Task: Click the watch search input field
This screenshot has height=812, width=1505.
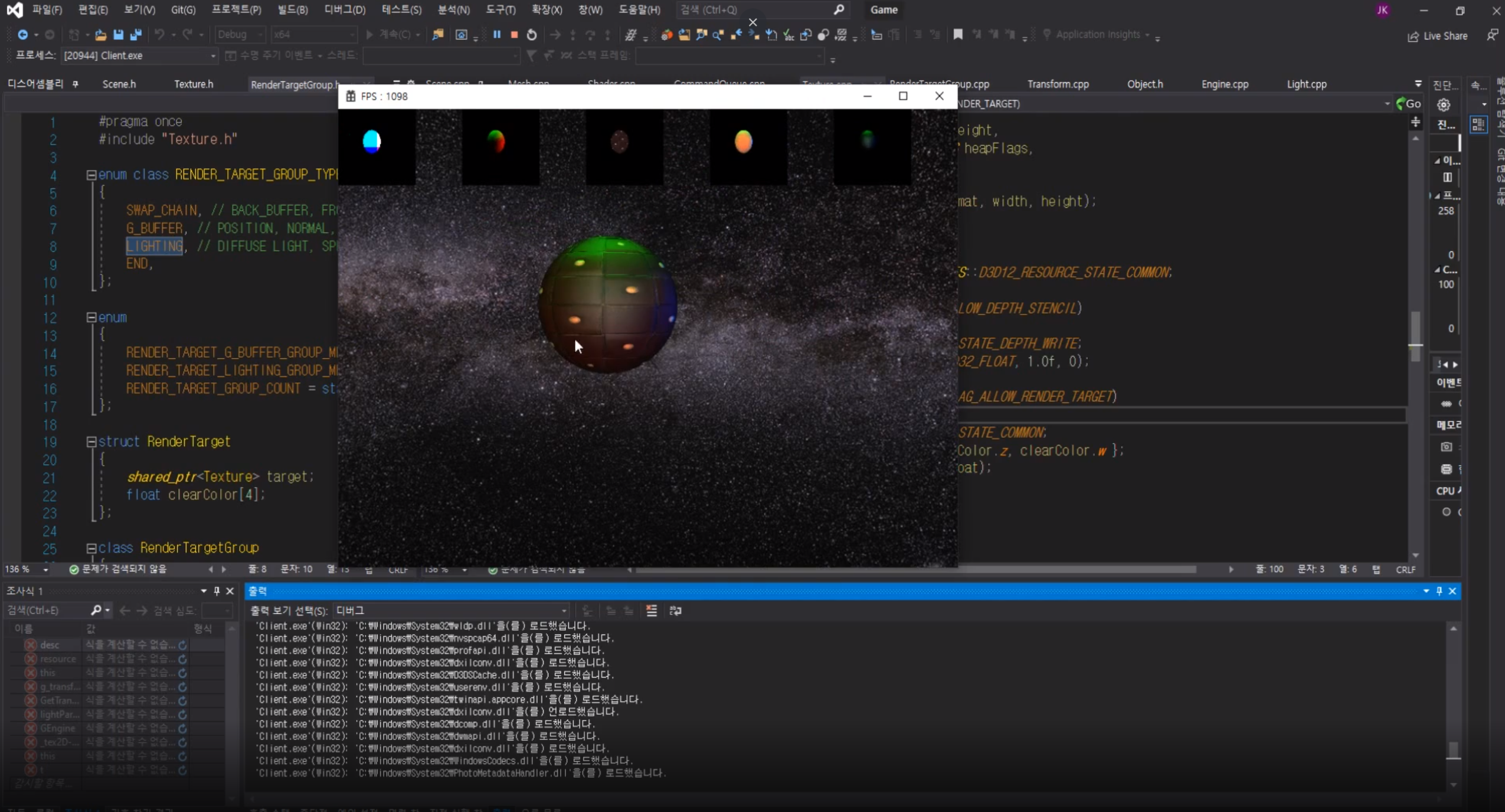Action: click(47, 610)
